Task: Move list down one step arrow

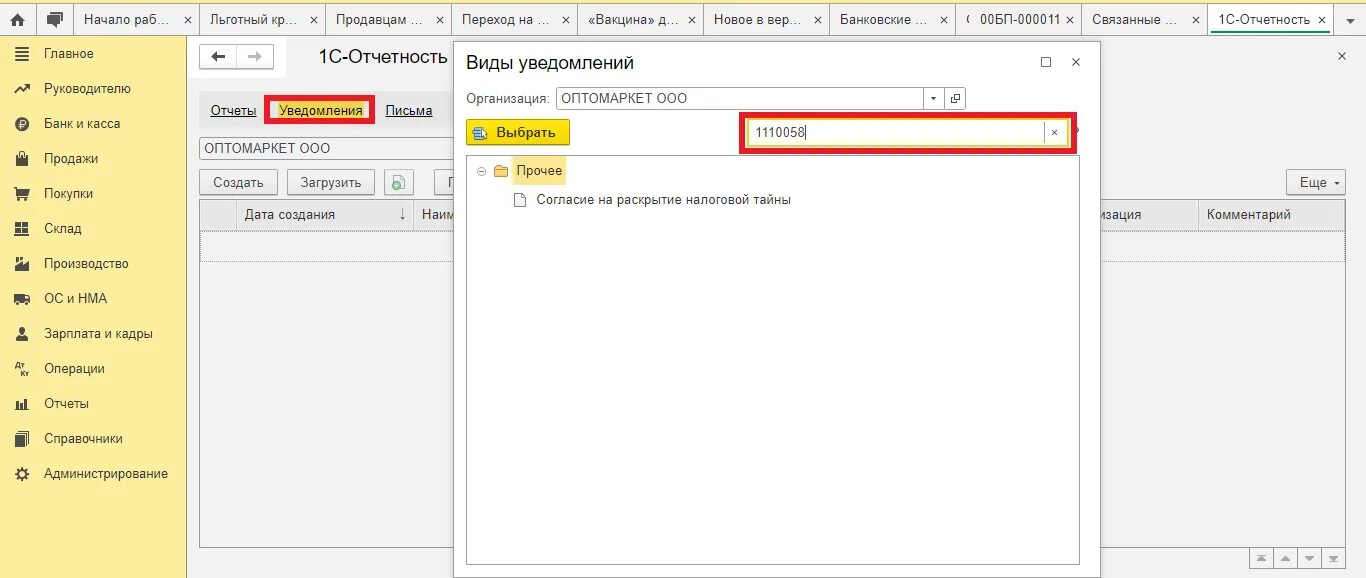Action: (x=1310, y=558)
